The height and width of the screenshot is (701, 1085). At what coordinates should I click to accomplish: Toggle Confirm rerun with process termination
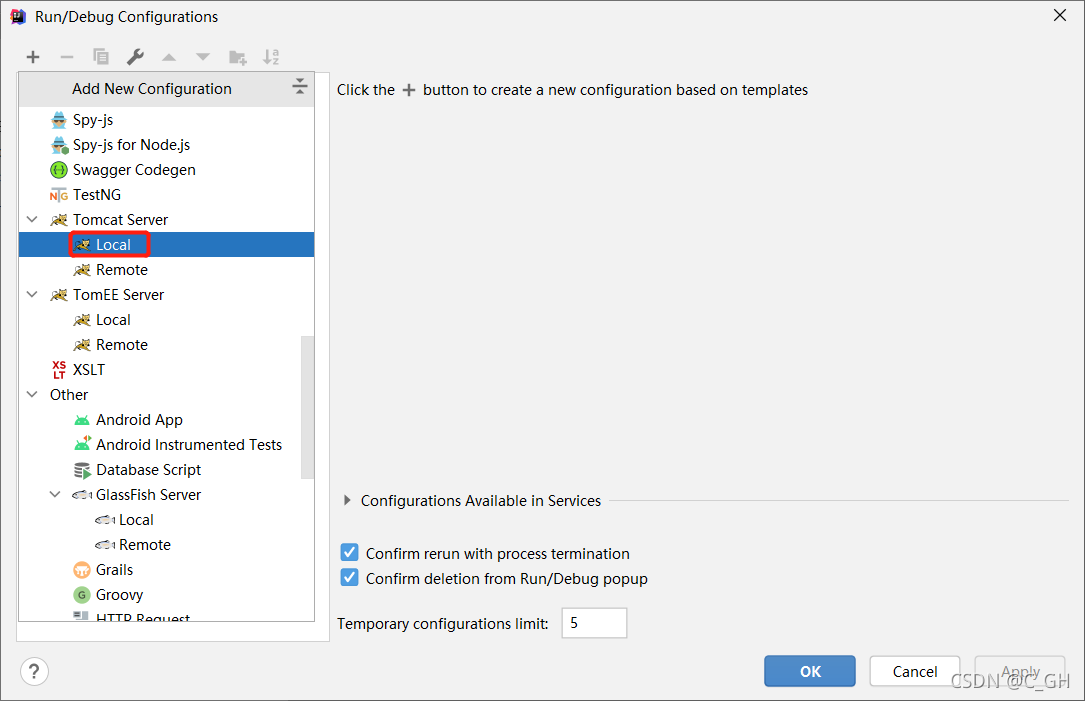349,552
